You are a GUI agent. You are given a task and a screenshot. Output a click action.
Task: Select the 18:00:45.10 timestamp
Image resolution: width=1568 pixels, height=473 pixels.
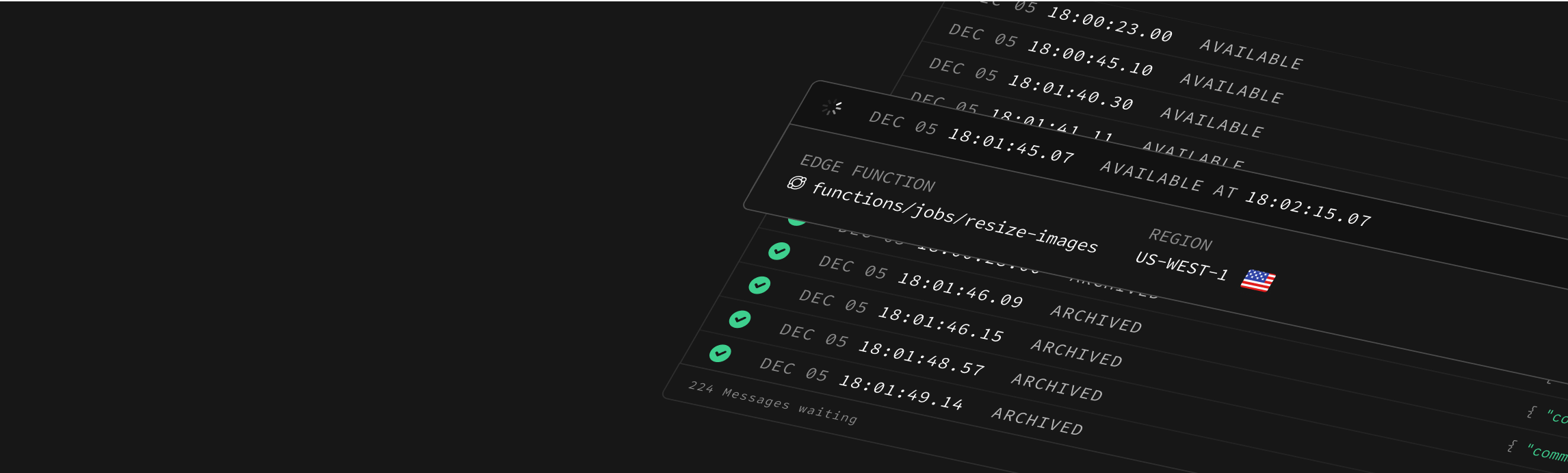1090,58
